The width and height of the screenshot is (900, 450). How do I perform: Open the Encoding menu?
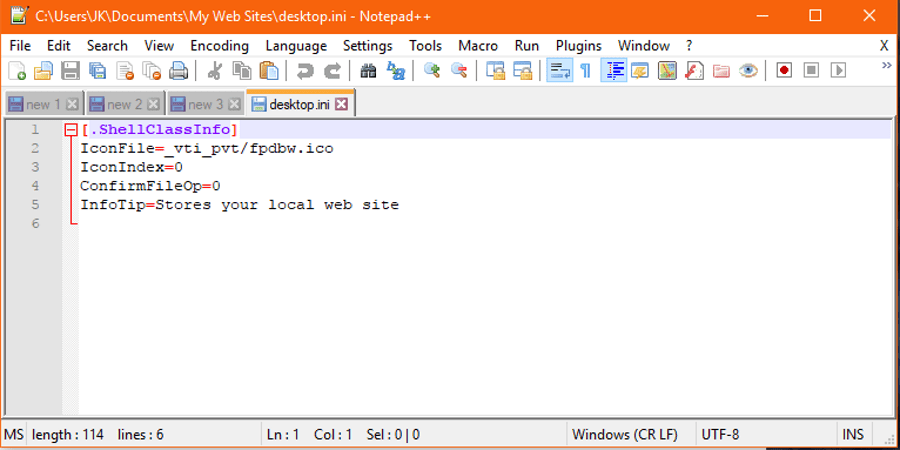pyautogui.click(x=219, y=46)
